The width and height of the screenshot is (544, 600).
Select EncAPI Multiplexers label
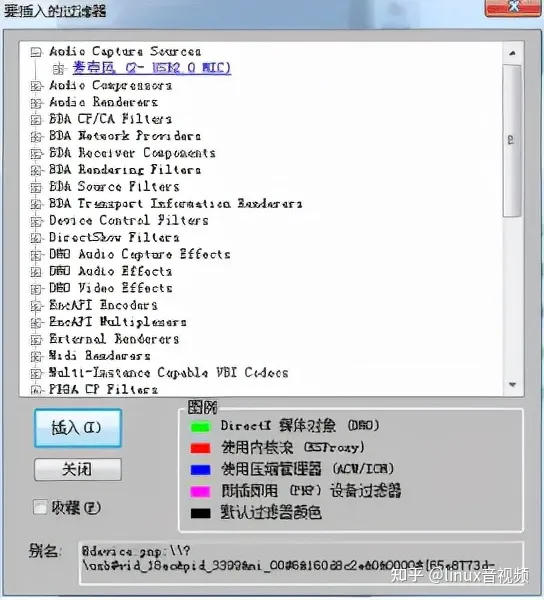118,322
